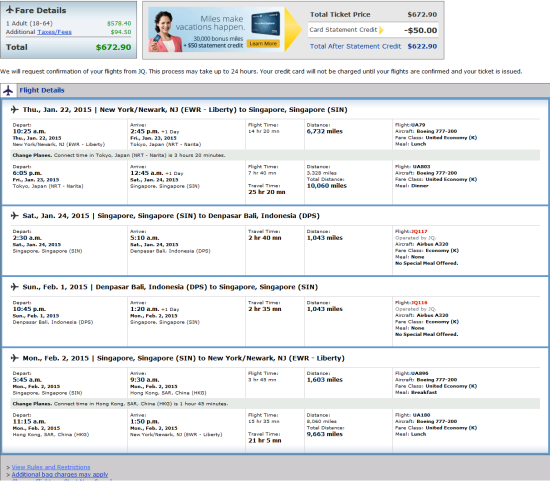Click the 10,060 miles total distance
The height and width of the screenshot is (481, 550).
coord(327,186)
